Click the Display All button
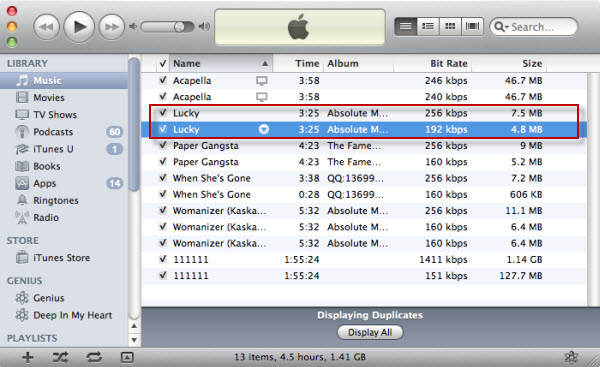 pyautogui.click(x=370, y=332)
